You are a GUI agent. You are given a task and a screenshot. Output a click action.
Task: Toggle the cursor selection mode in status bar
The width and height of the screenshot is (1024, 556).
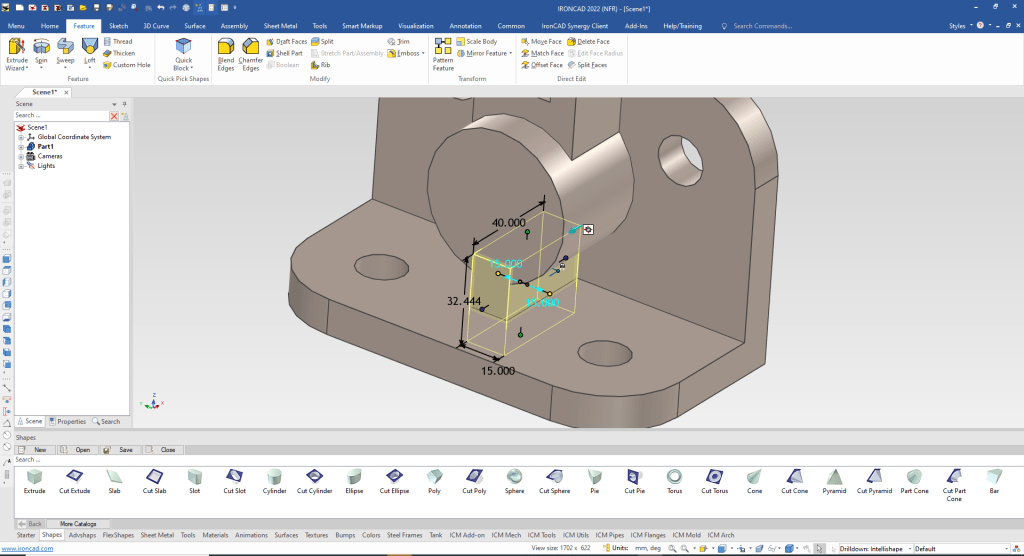point(820,548)
